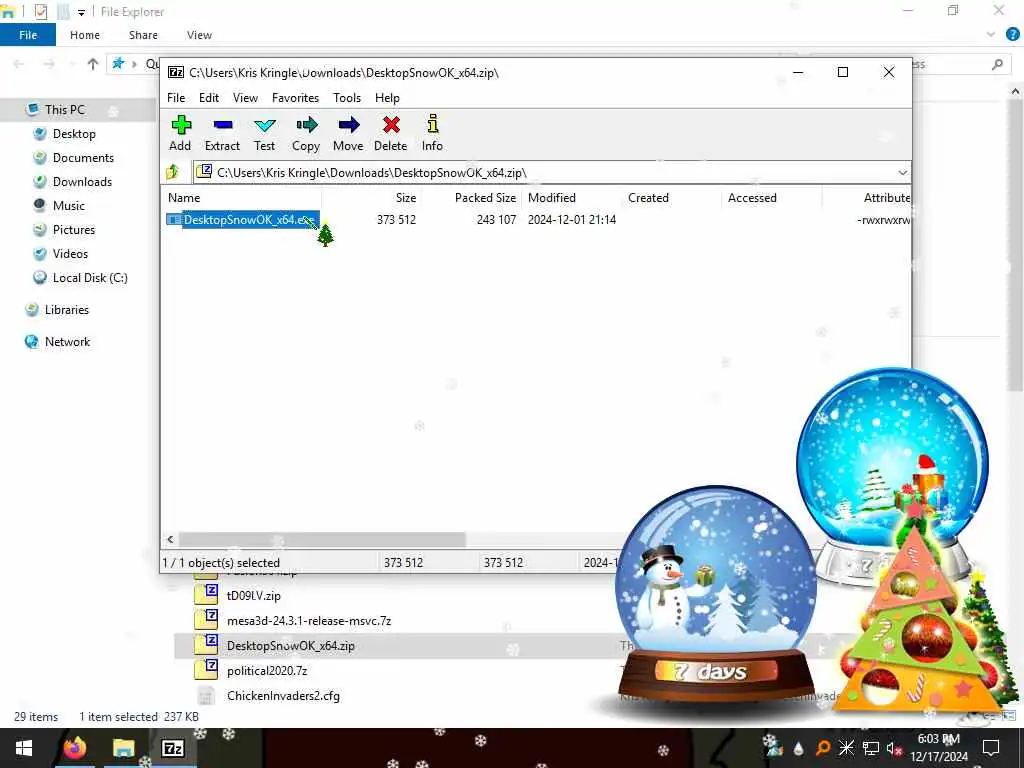Viewport: 1024px width, 768px height.
Task: Click the search magnifier in File Explorer
Action: pos(997,64)
